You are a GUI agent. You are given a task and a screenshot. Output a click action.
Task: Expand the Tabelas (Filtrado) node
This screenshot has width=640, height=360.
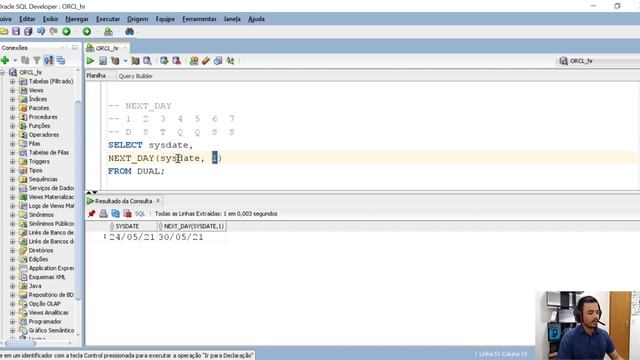[12, 81]
